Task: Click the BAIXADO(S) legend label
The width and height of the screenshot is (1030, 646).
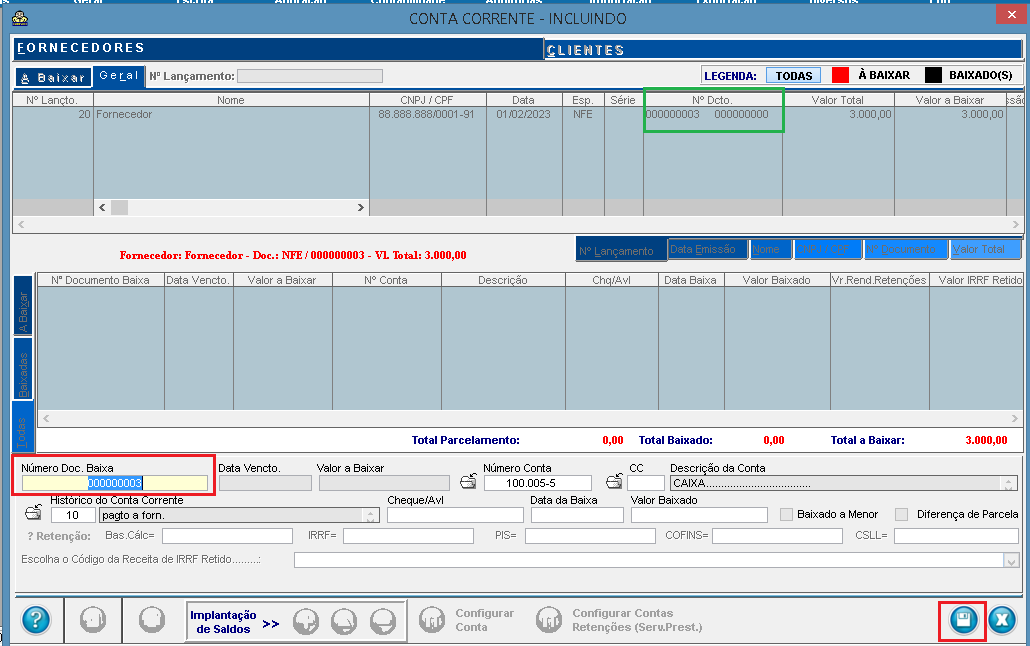Action: (980, 75)
